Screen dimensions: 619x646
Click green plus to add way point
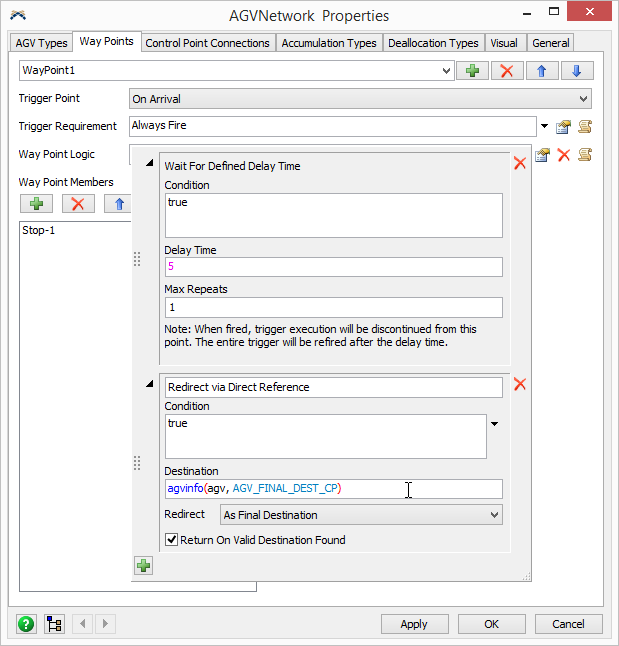471,71
